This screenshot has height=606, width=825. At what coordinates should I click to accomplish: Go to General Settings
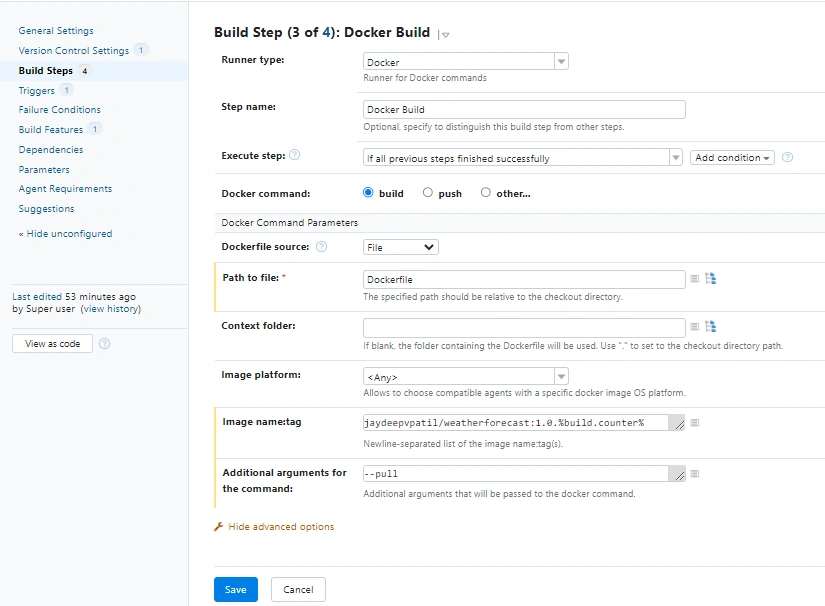(56, 31)
